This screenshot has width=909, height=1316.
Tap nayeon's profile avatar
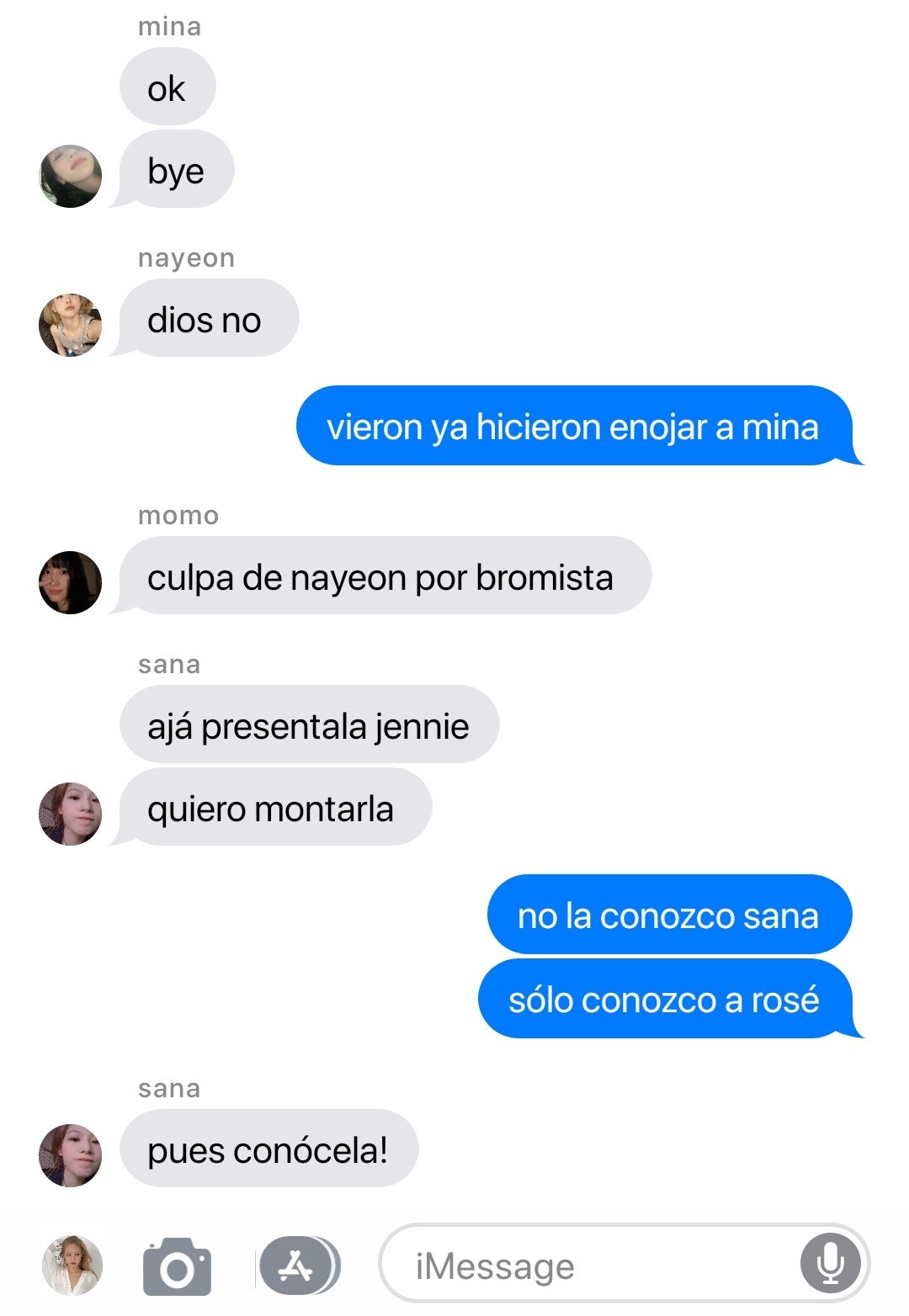coord(71,325)
